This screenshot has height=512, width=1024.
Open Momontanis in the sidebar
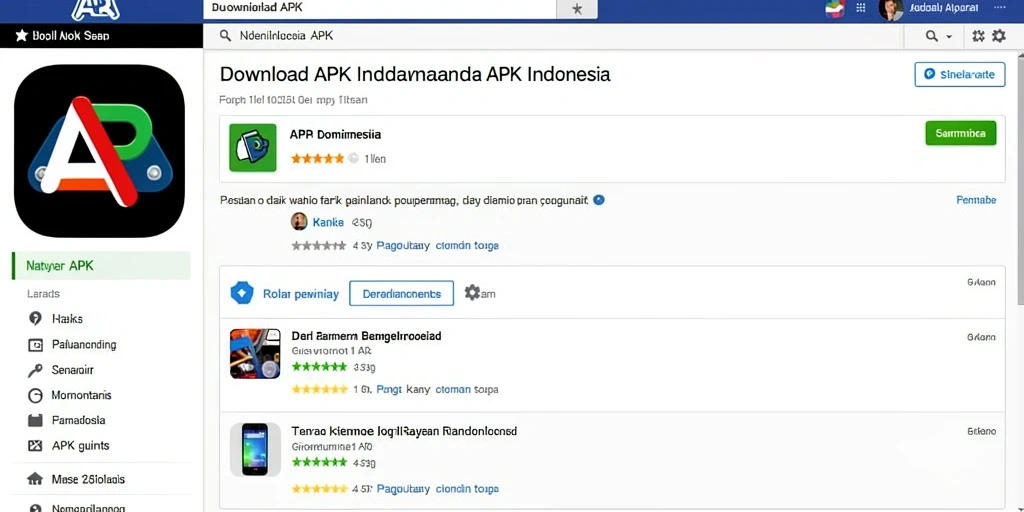pos(82,395)
